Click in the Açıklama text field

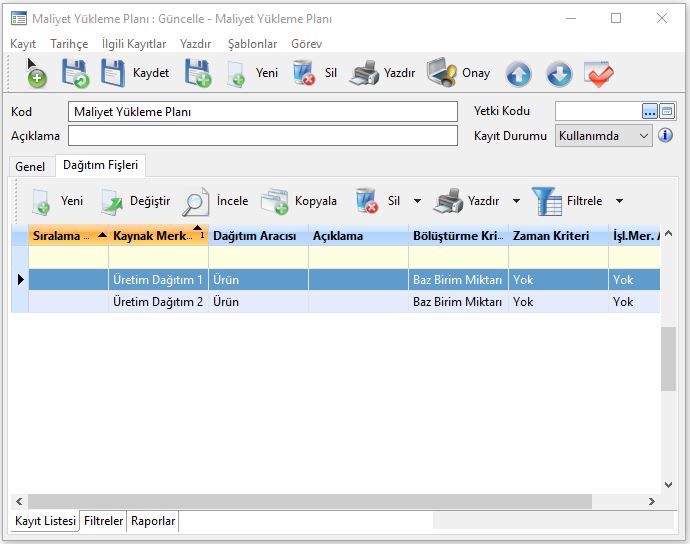coord(263,136)
